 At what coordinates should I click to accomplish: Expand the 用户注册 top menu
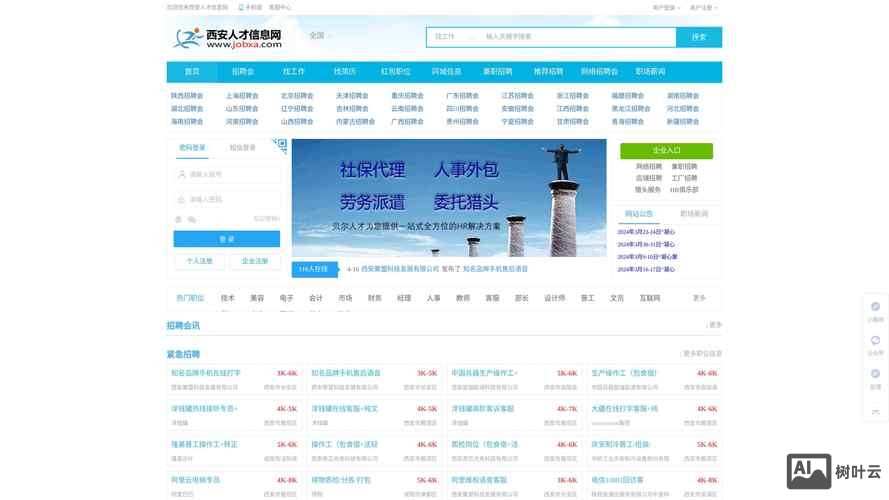point(703,7)
